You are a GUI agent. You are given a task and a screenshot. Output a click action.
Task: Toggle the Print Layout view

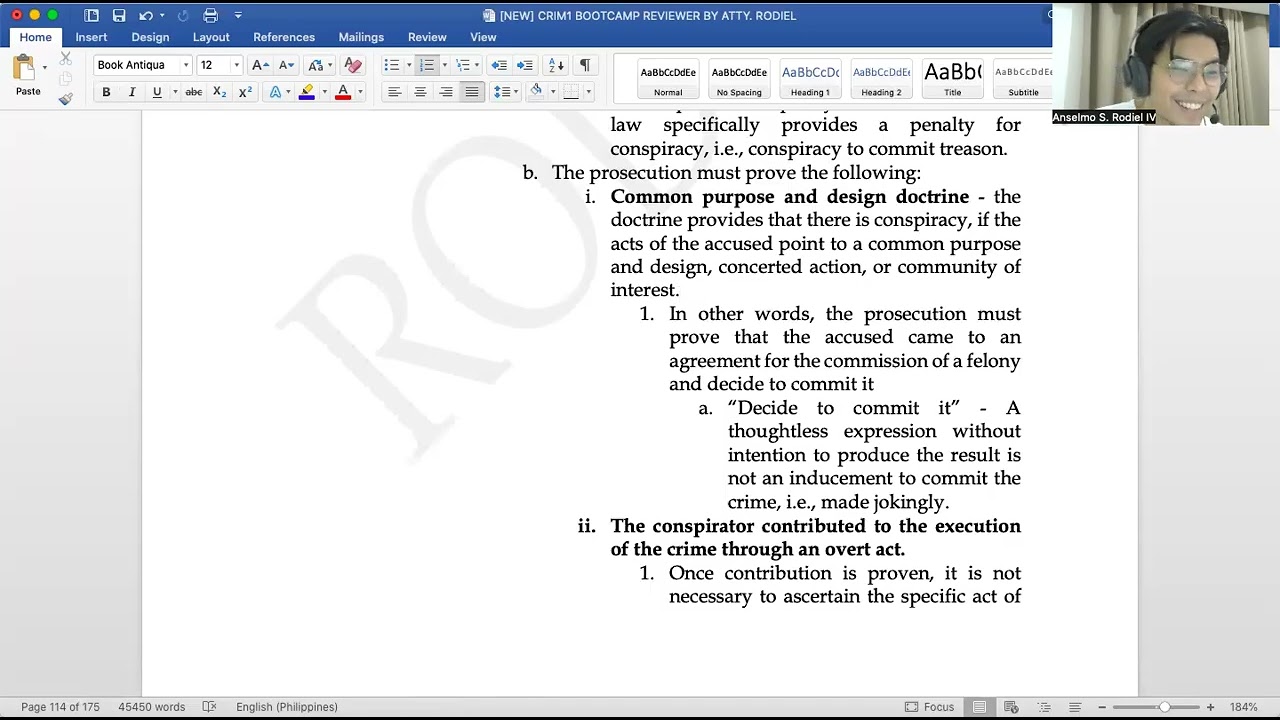(979, 707)
